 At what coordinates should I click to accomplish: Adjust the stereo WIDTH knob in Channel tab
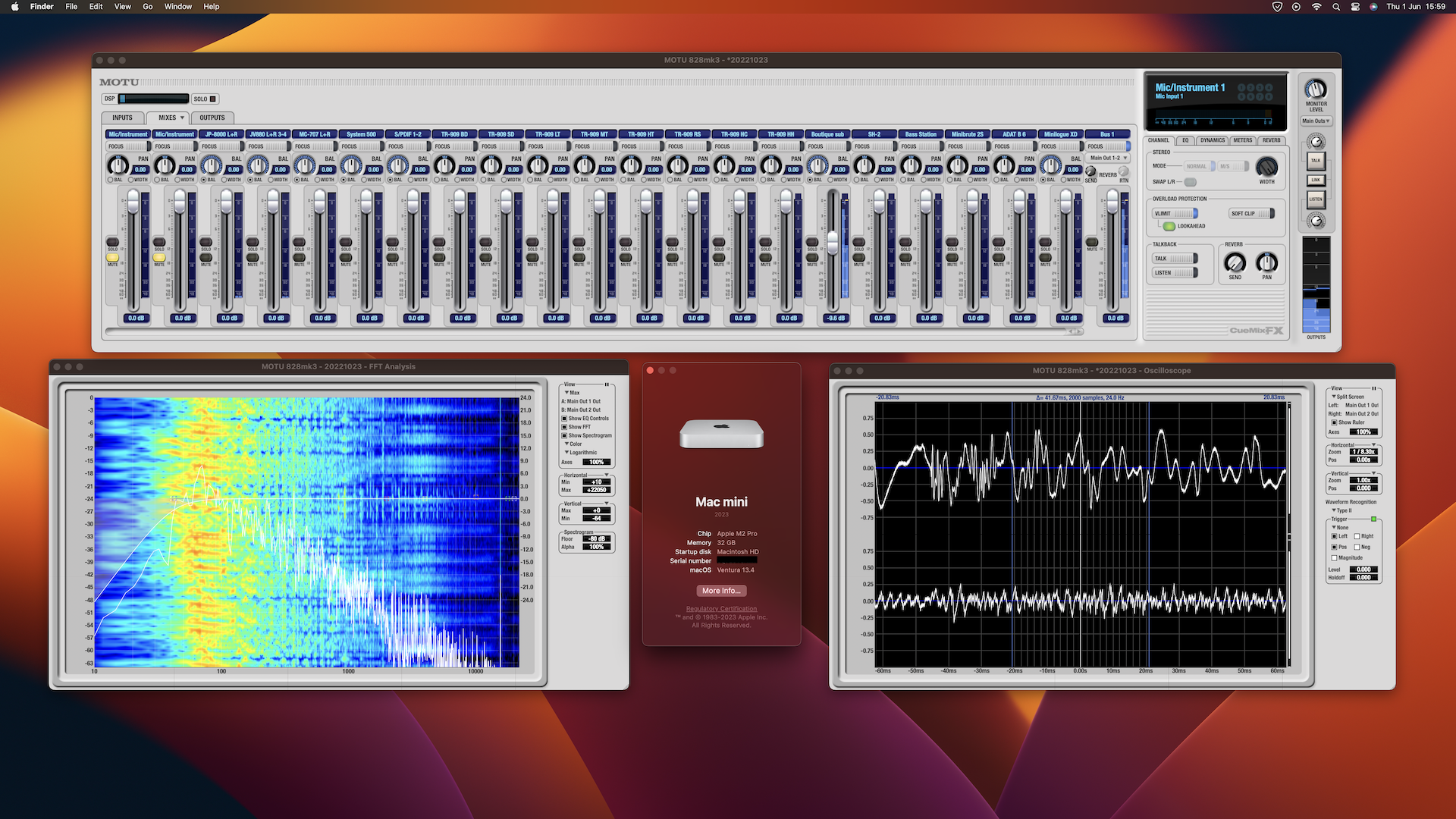pyautogui.click(x=1266, y=167)
